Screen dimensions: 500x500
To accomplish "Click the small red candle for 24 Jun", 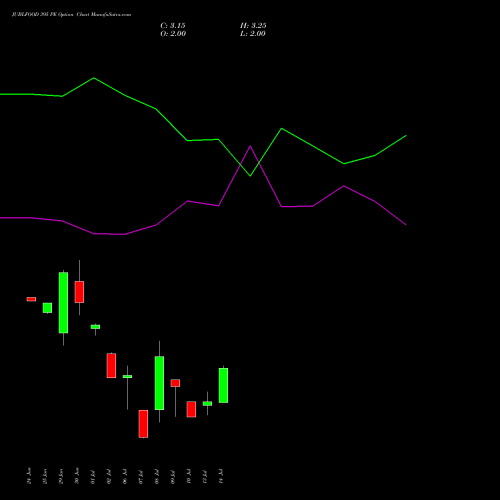I will (x=31, y=299).
